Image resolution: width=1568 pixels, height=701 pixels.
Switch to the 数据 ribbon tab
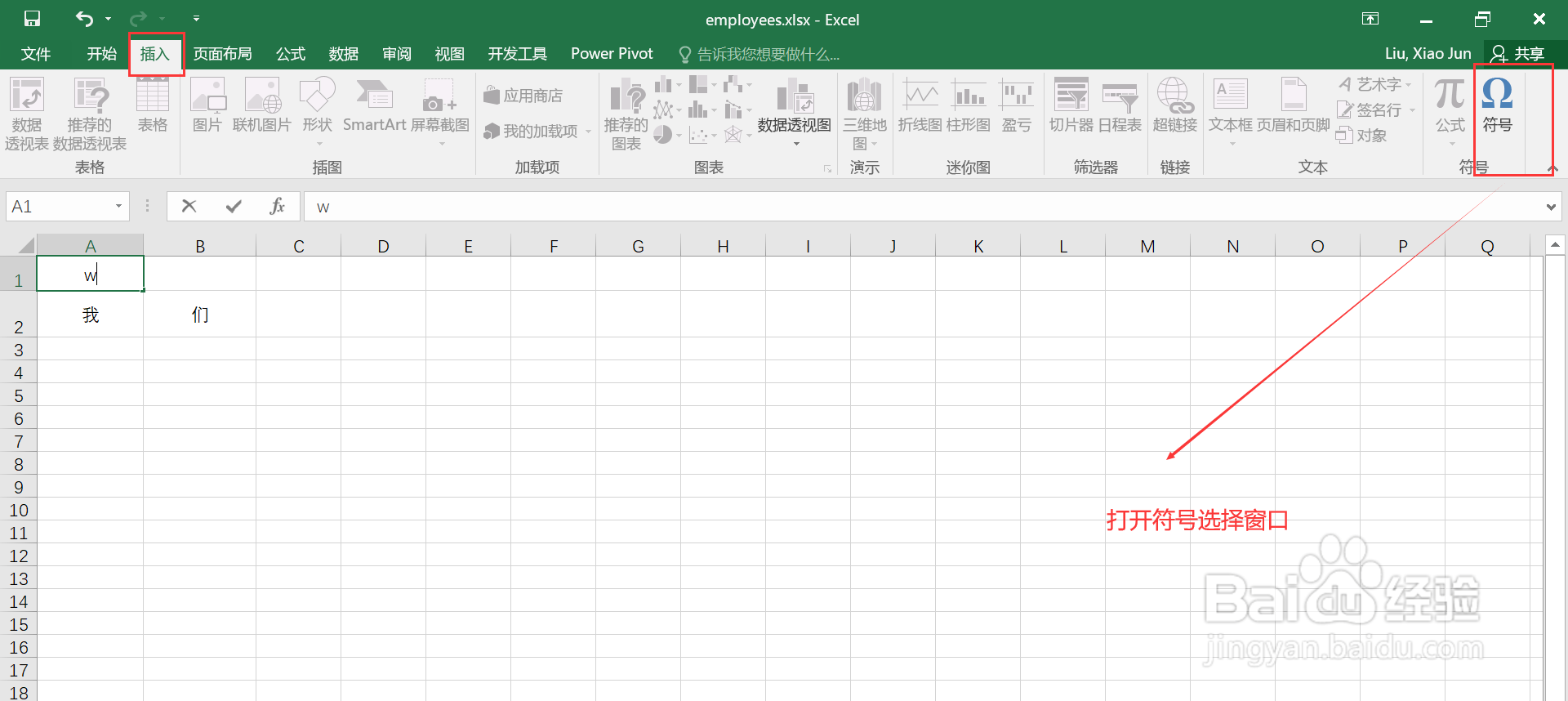pyautogui.click(x=344, y=54)
